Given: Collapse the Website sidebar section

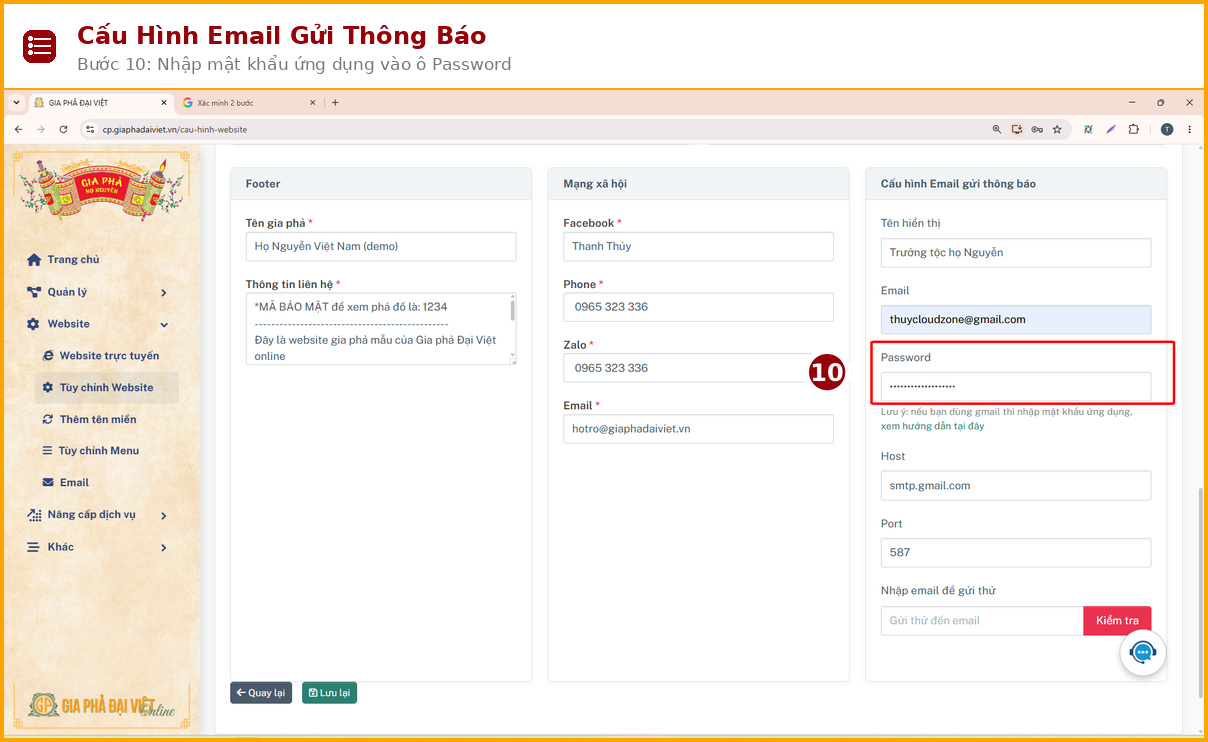Looking at the screenshot, I should pyautogui.click(x=97, y=324).
